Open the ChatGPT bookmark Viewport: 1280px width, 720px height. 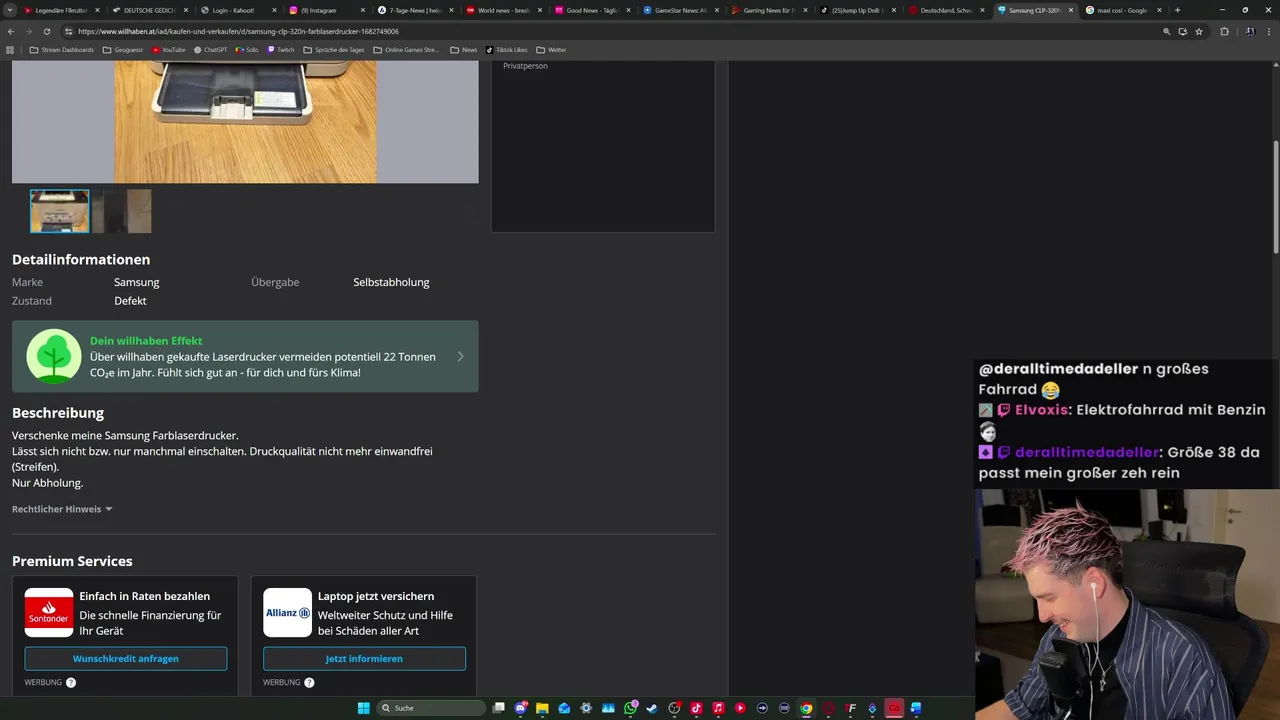pos(210,49)
